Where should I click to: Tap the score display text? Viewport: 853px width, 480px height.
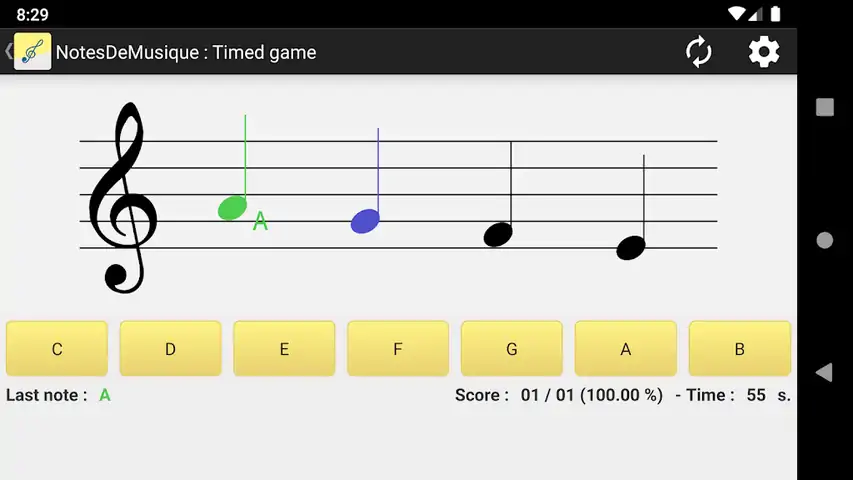[559, 395]
